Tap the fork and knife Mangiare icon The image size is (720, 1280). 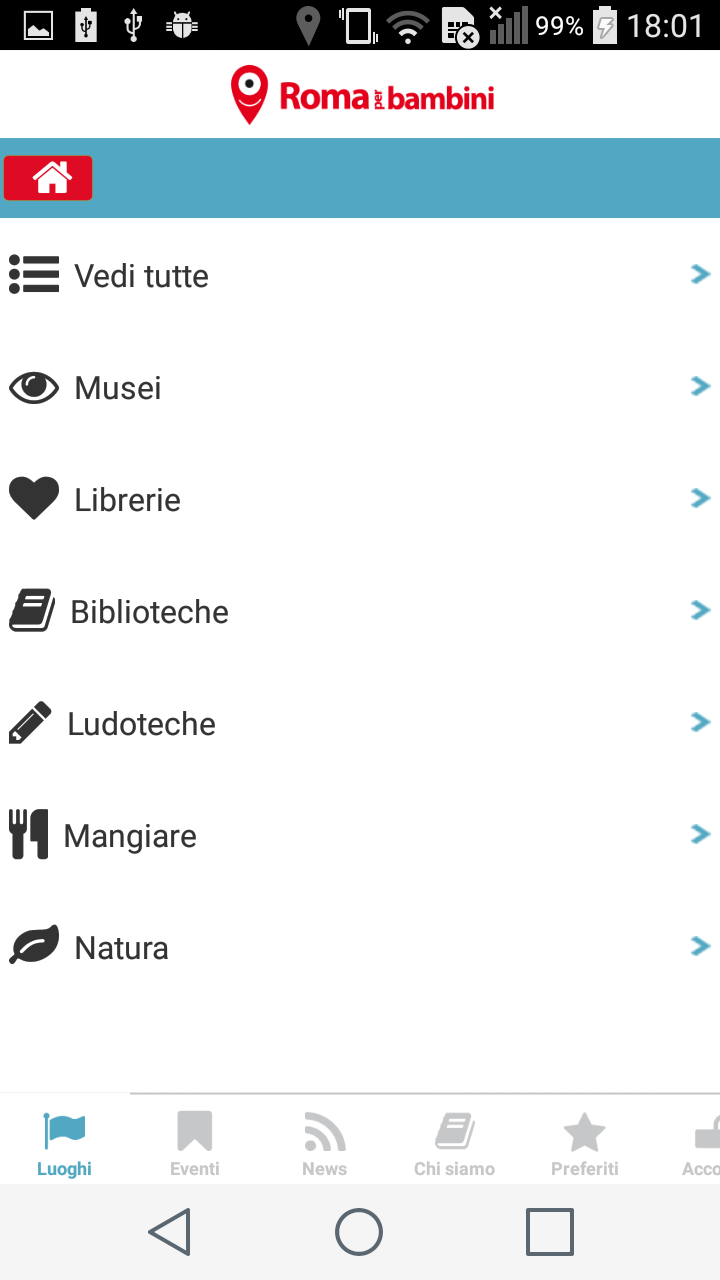[29, 835]
